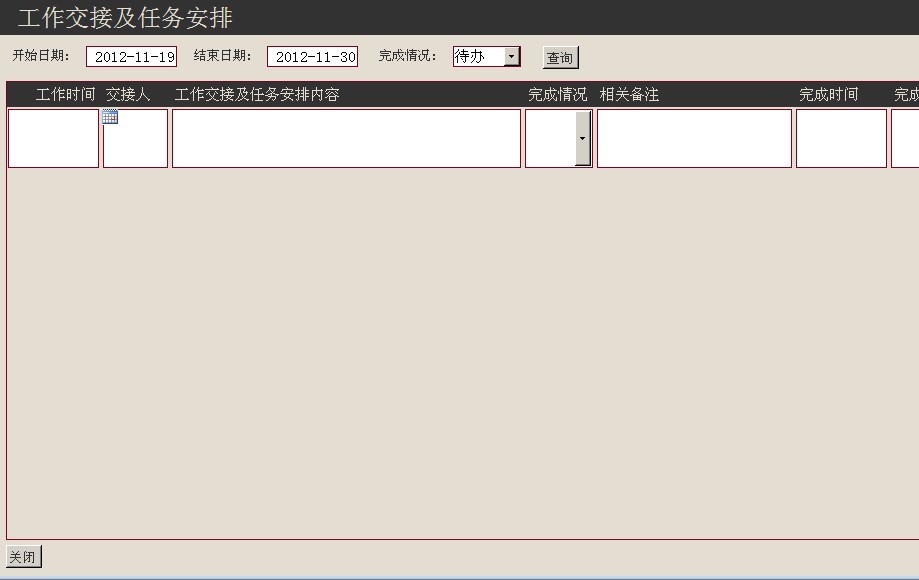Click the 开始日期 date field
The image size is (919, 580).
131,57
